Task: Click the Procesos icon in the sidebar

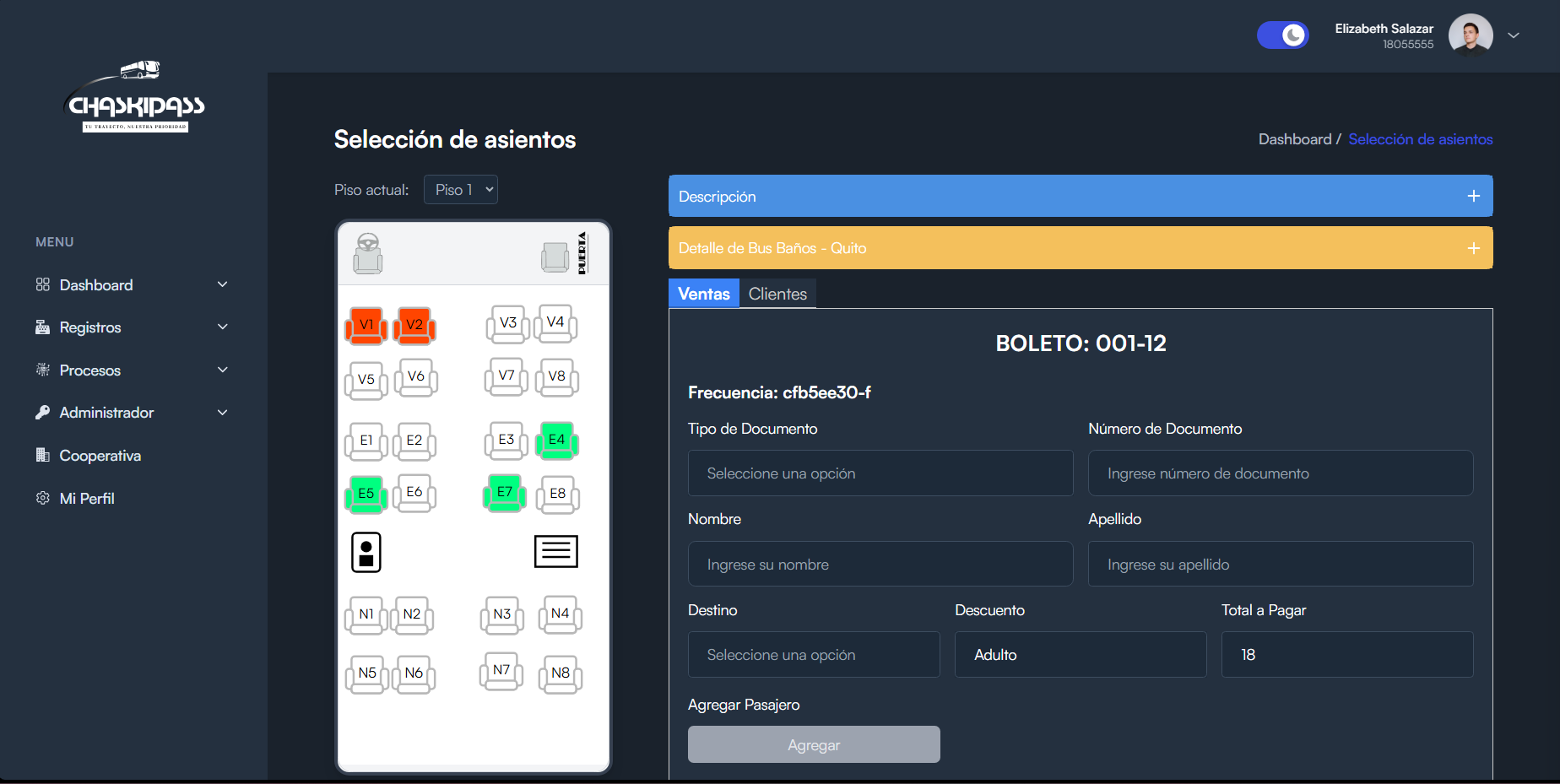Action: coord(42,370)
